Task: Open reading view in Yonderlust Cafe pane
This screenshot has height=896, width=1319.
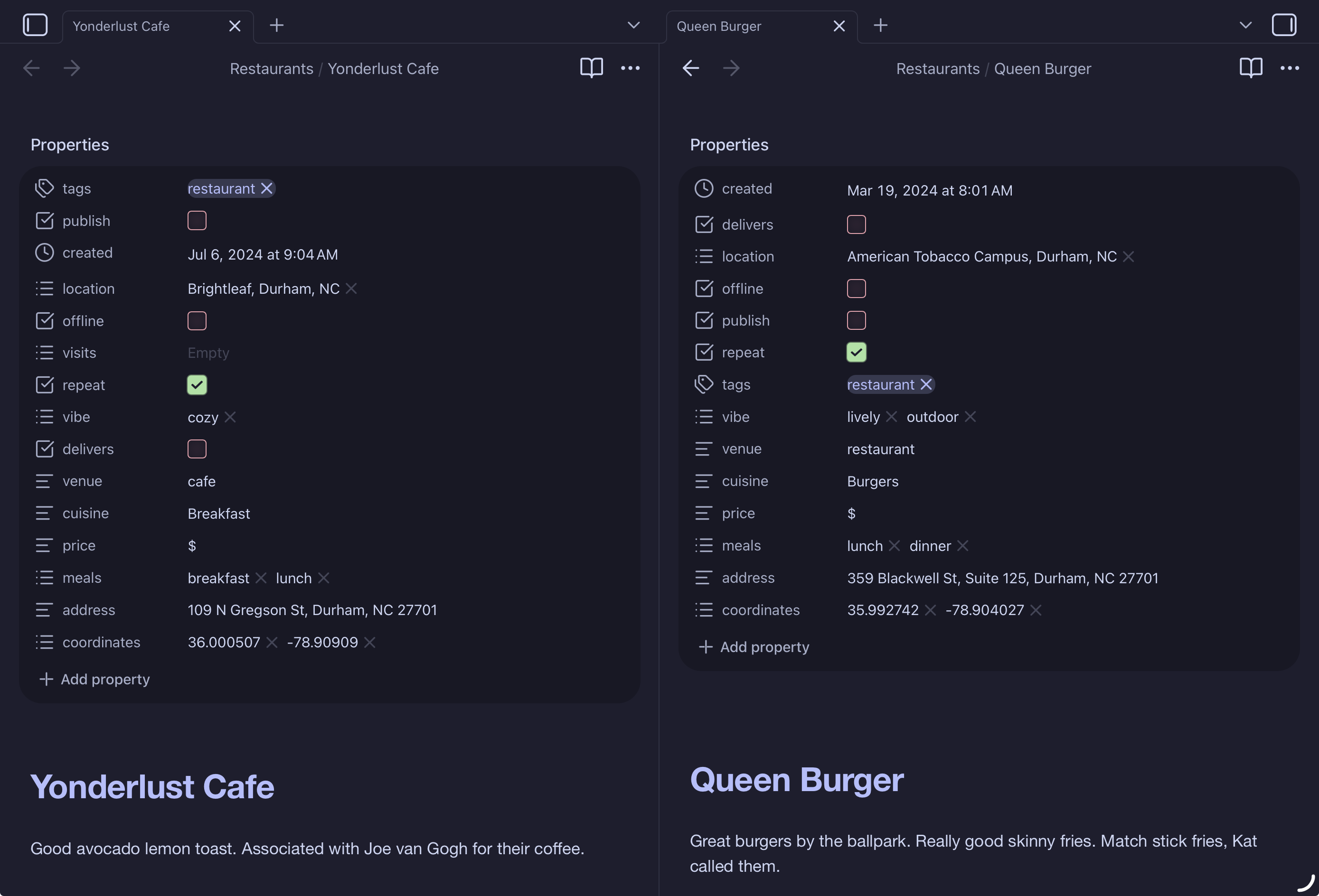Action: [x=592, y=68]
